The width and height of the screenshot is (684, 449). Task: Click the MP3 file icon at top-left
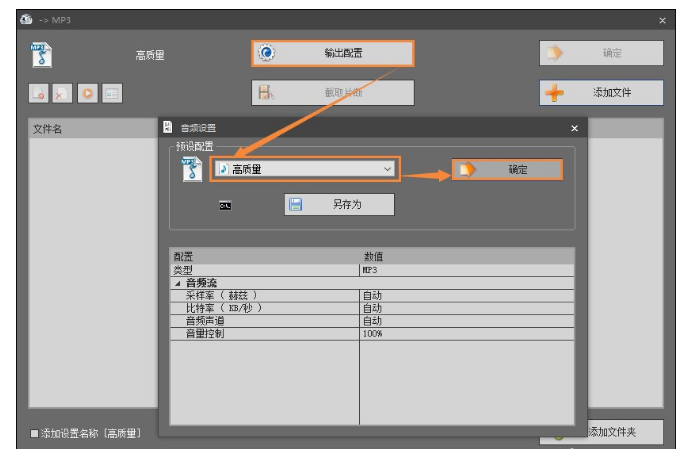tap(40, 55)
